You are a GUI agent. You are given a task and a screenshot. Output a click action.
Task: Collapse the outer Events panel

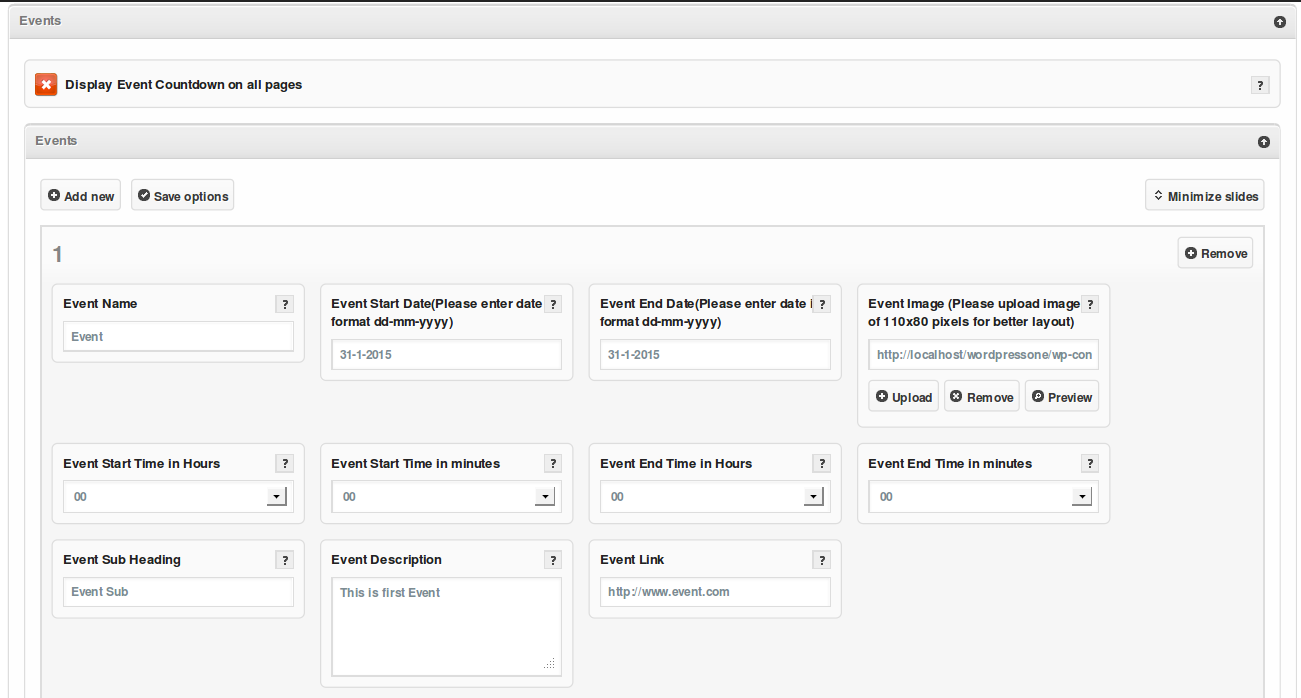tap(1280, 22)
